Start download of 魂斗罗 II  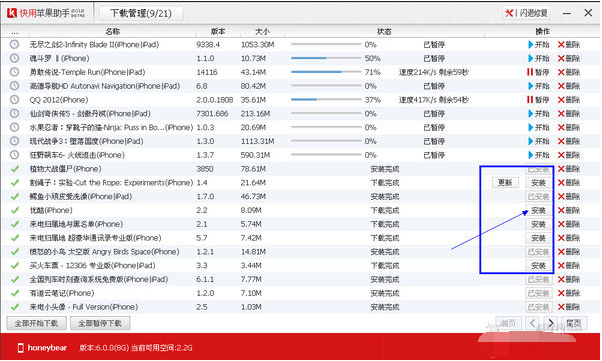[x=539, y=58]
